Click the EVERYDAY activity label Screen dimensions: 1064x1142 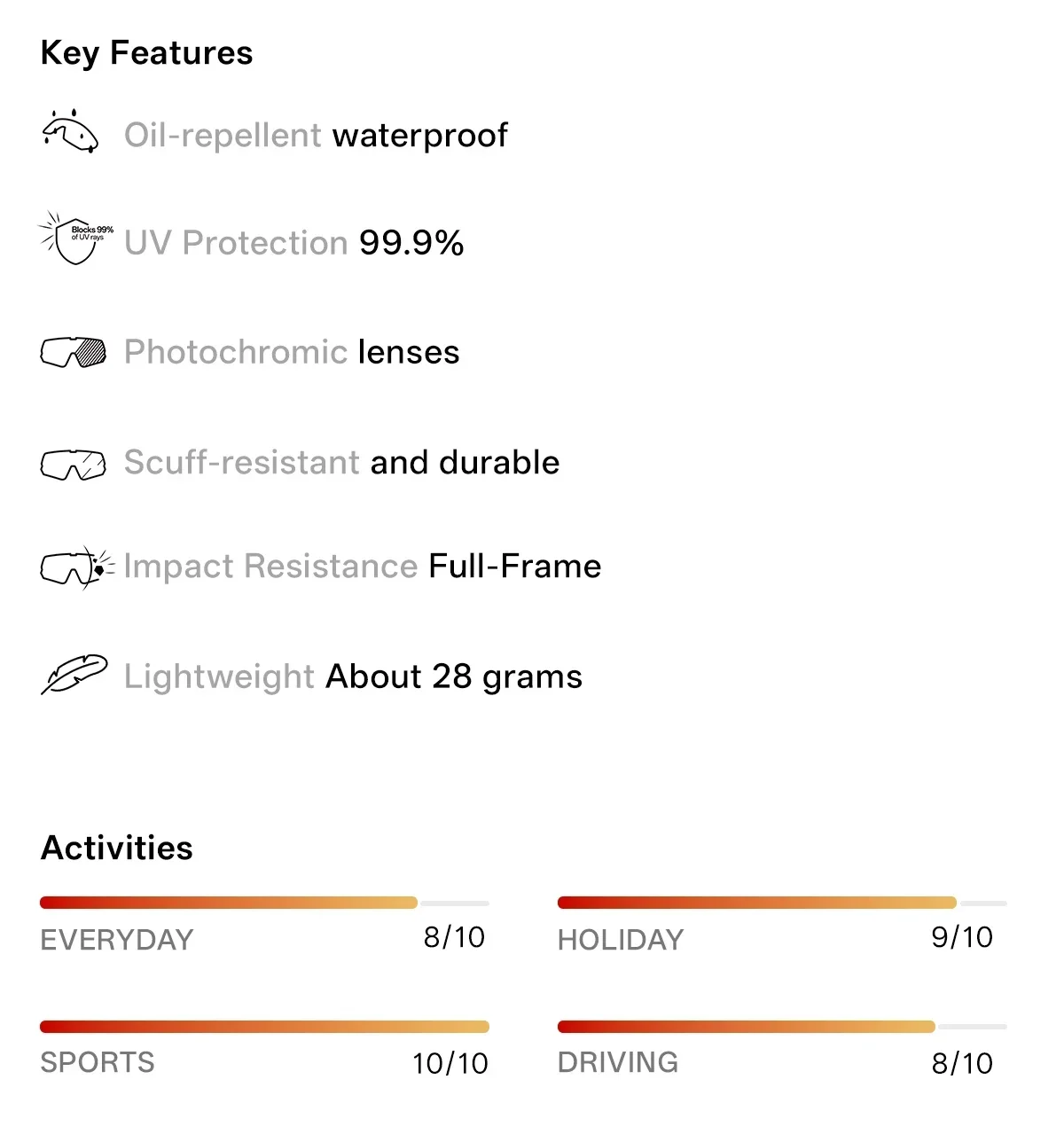click(117, 940)
